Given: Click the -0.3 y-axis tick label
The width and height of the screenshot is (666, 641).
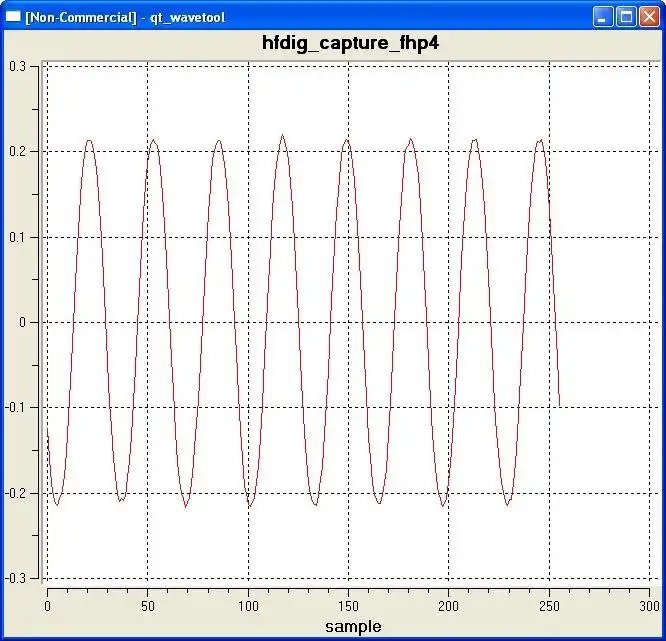Looking at the screenshot, I should pos(16,578).
